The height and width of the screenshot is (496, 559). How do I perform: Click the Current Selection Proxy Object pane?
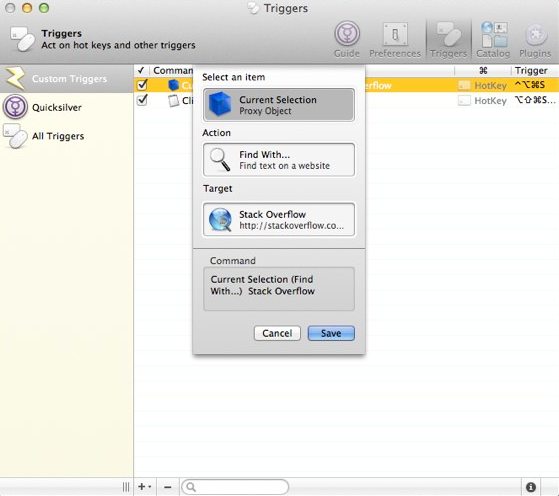(279, 105)
